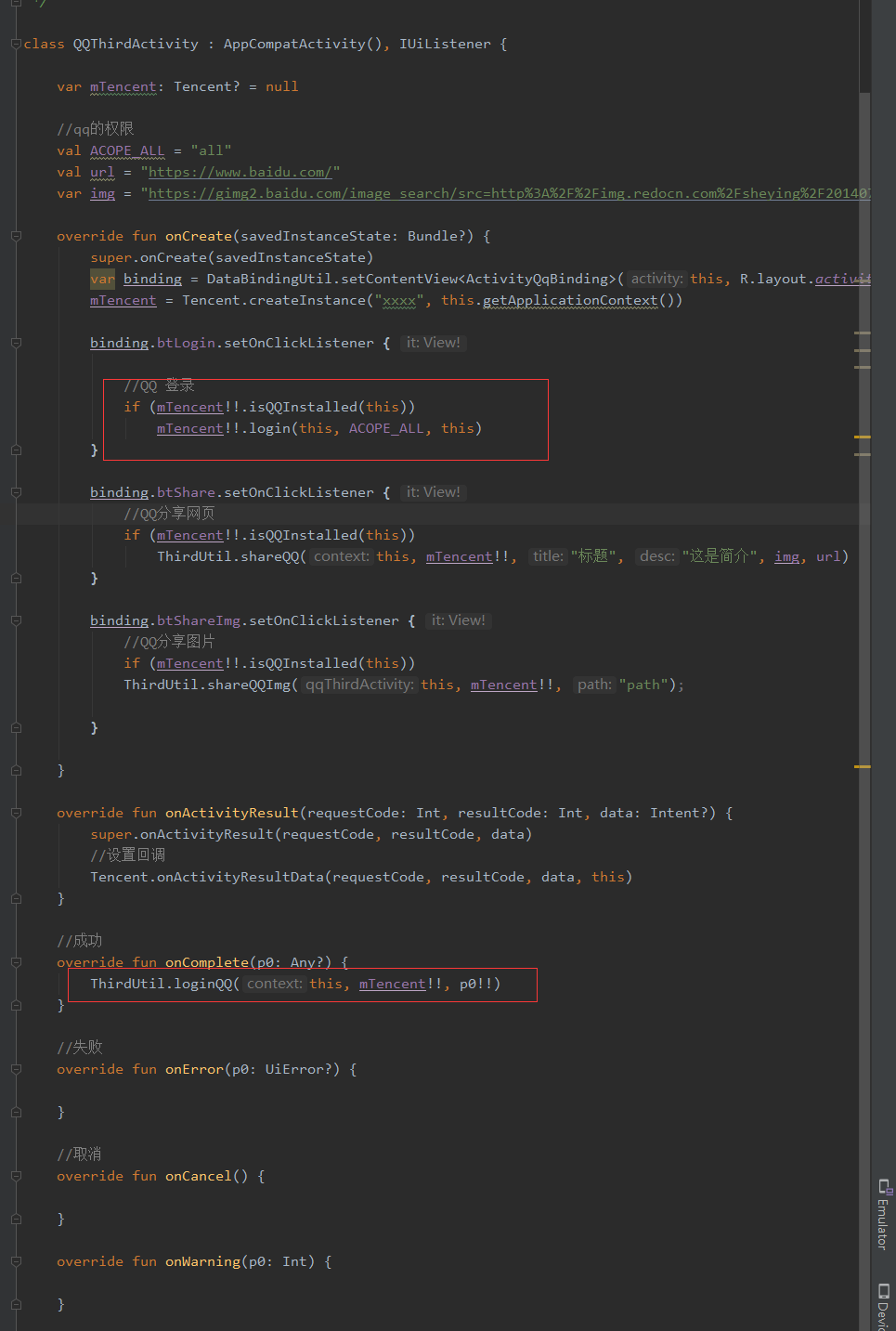Viewport: 896px width, 1331px height.
Task: Collapse the onComplete function fold marker
Action: pos(16,962)
